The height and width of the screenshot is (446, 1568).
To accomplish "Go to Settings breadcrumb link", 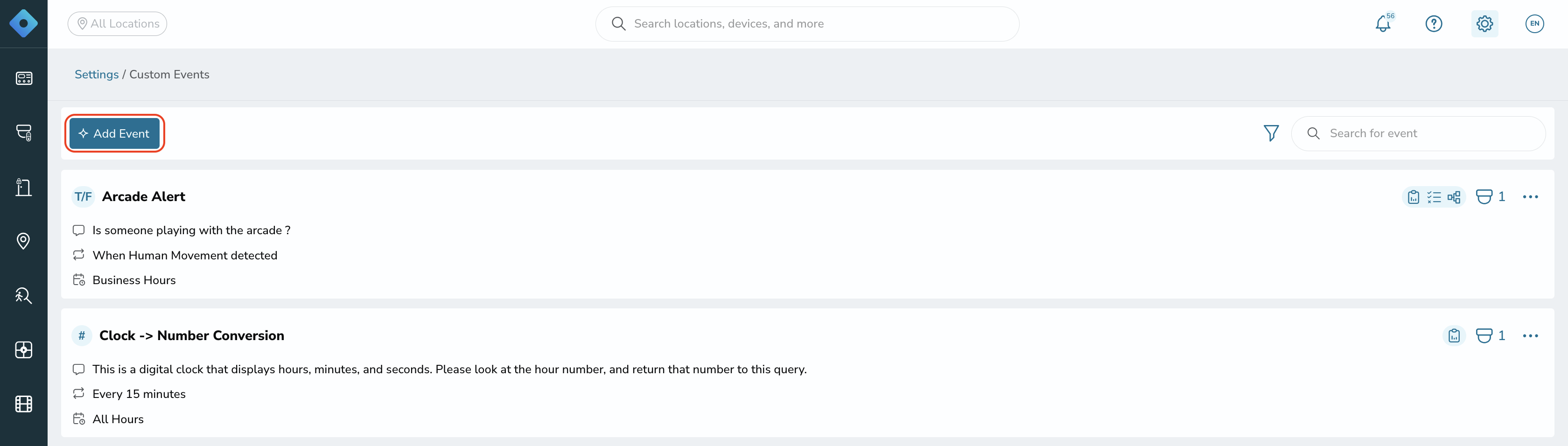I will coord(97,74).
